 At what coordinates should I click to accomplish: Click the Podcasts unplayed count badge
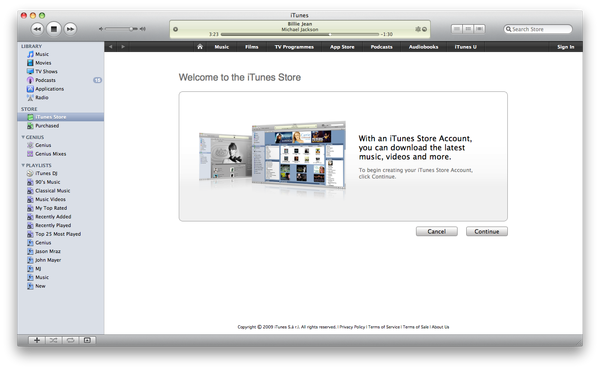pos(97,80)
